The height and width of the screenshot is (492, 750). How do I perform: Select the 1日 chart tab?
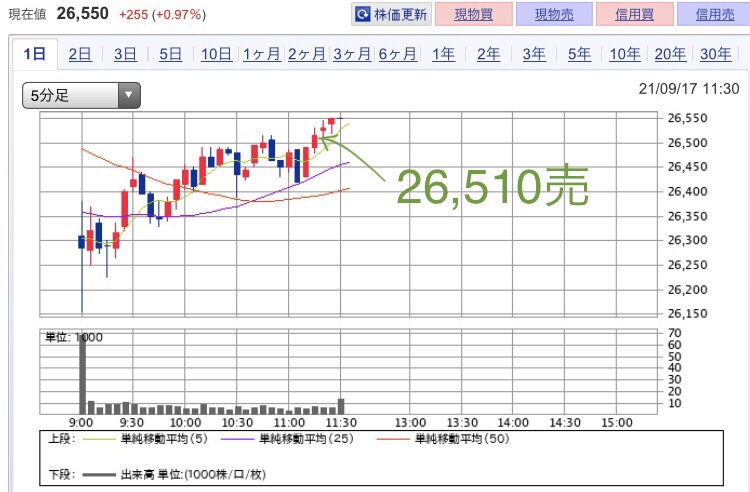coord(34,54)
